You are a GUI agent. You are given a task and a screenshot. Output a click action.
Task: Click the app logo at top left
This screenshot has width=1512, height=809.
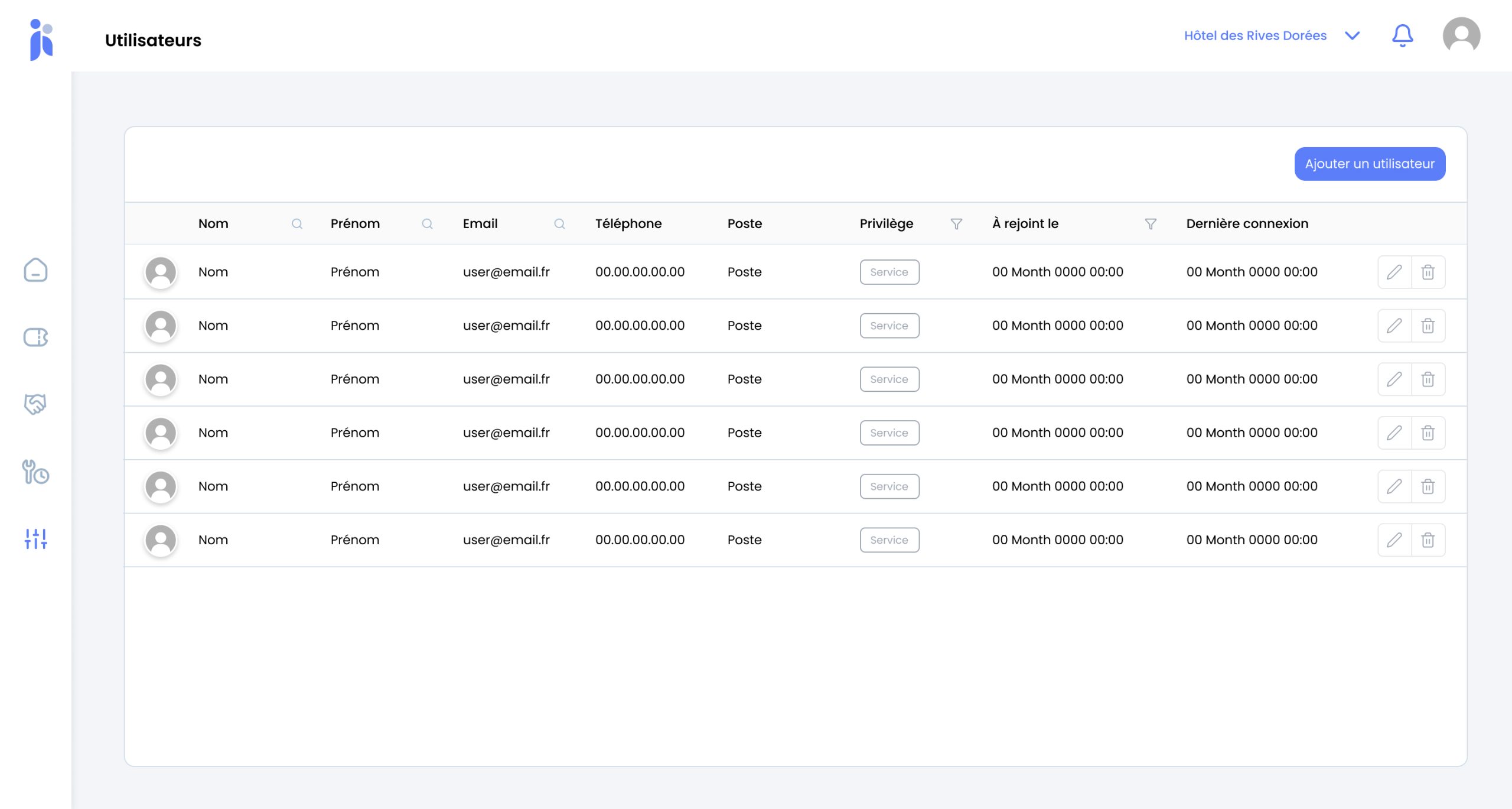coord(41,40)
